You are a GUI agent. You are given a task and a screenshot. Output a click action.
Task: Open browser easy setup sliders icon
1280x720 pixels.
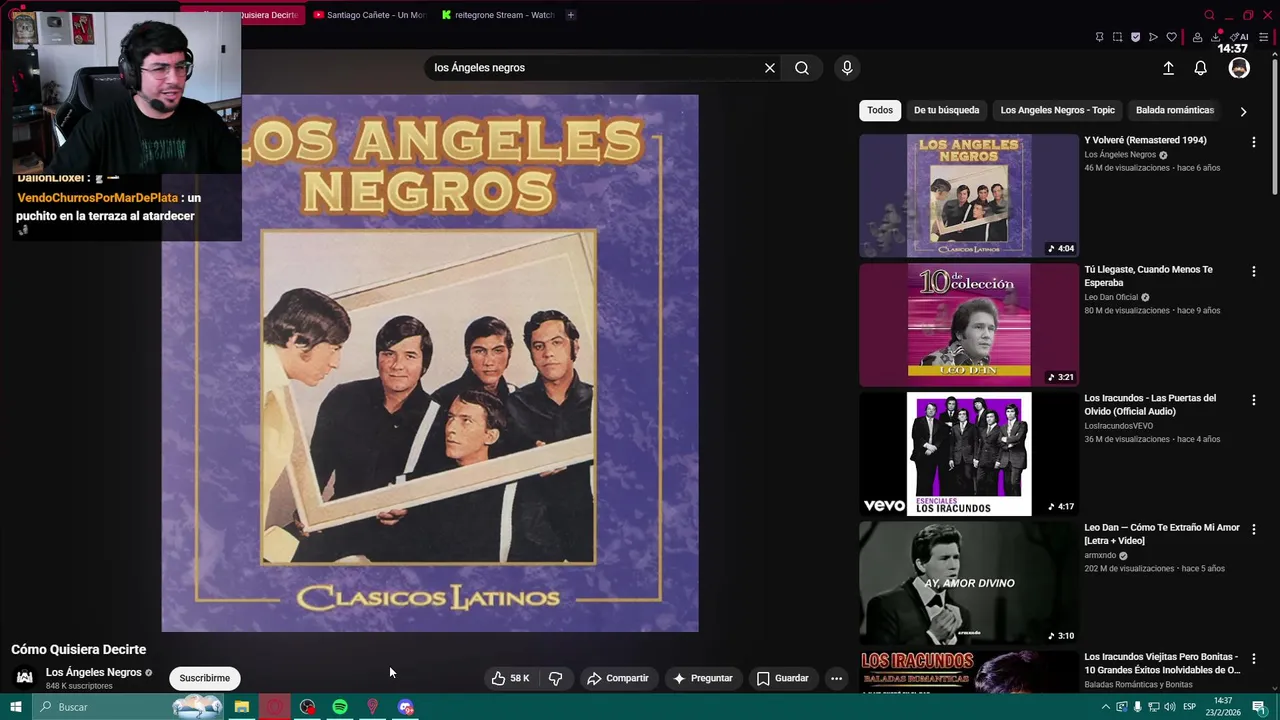pyautogui.click(x=1263, y=37)
